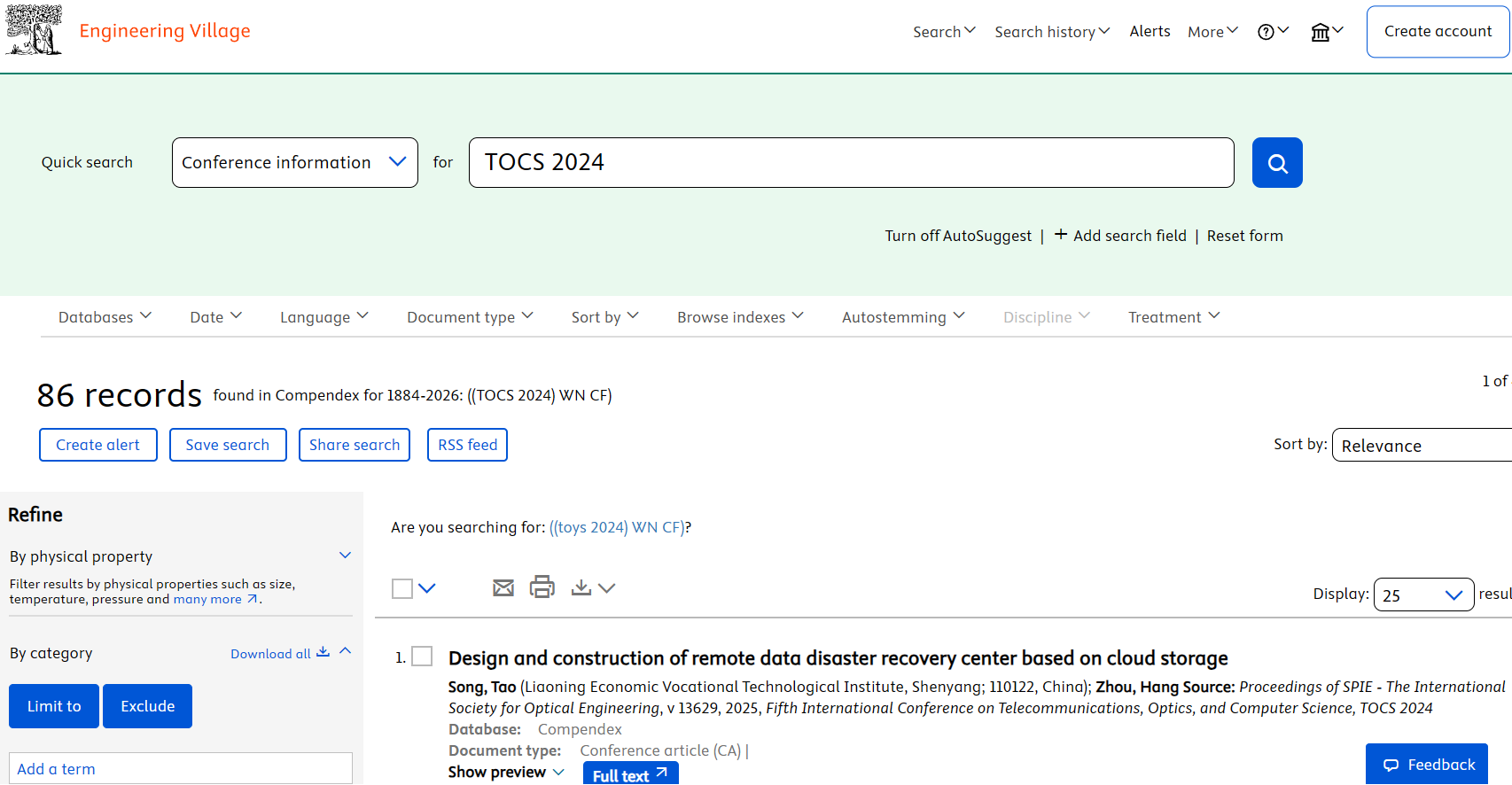Open the Autostemming menu
1512x785 pixels.
click(904, 317)
